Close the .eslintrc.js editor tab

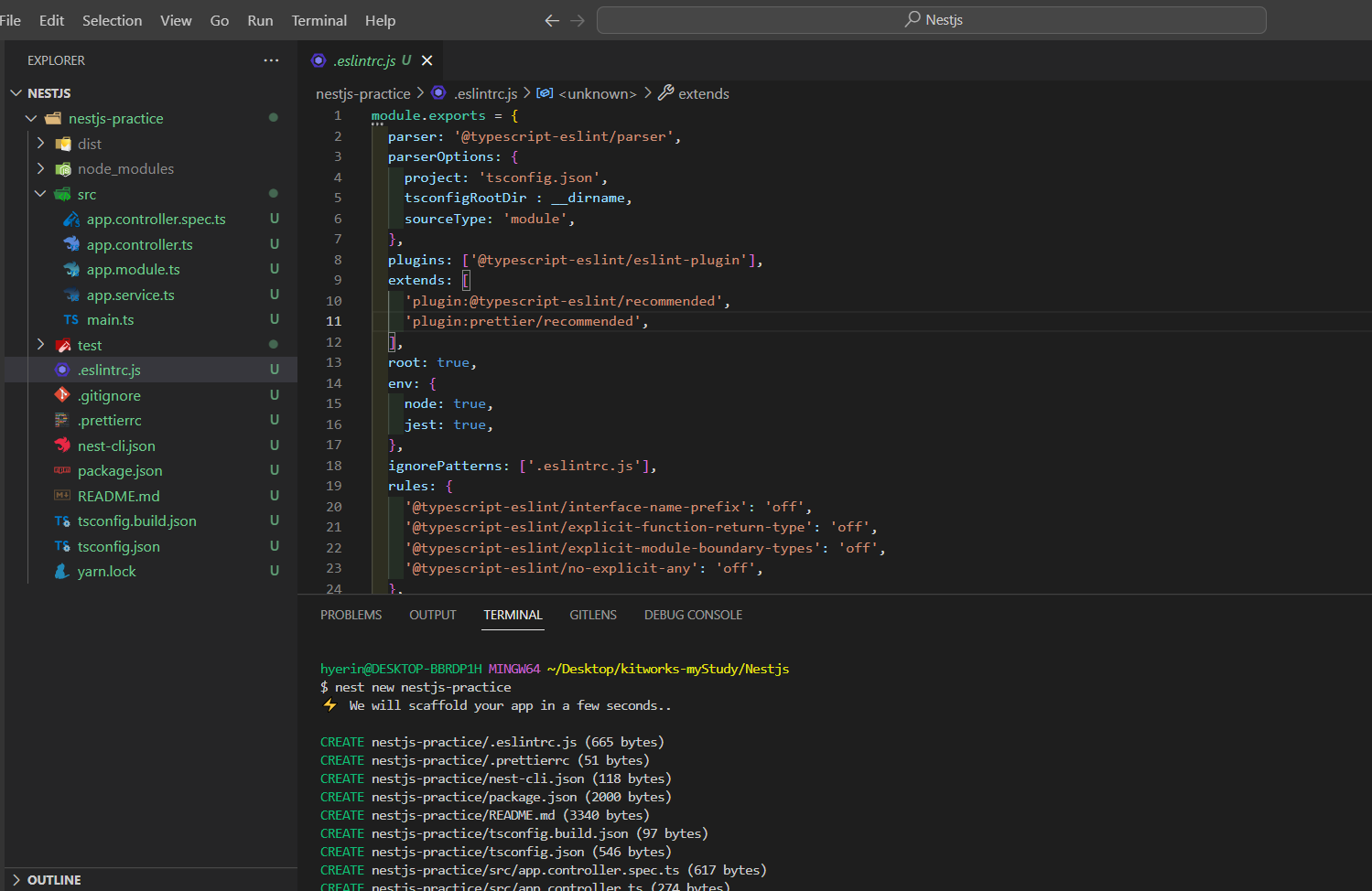[427, 60]
